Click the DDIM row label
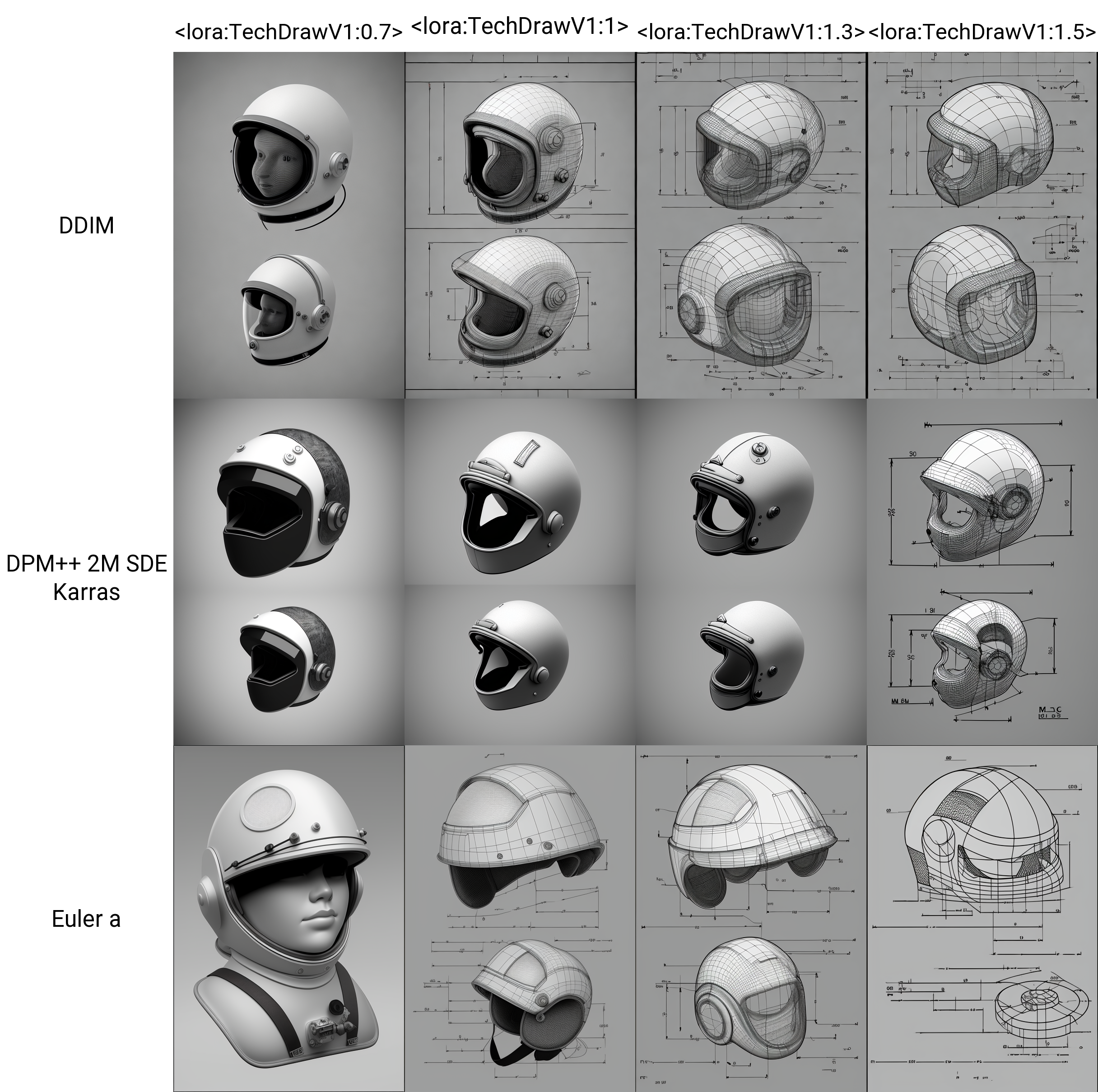Viewport: 1098px width, 1092px height. pyautogui.click(x=86, y=226)
